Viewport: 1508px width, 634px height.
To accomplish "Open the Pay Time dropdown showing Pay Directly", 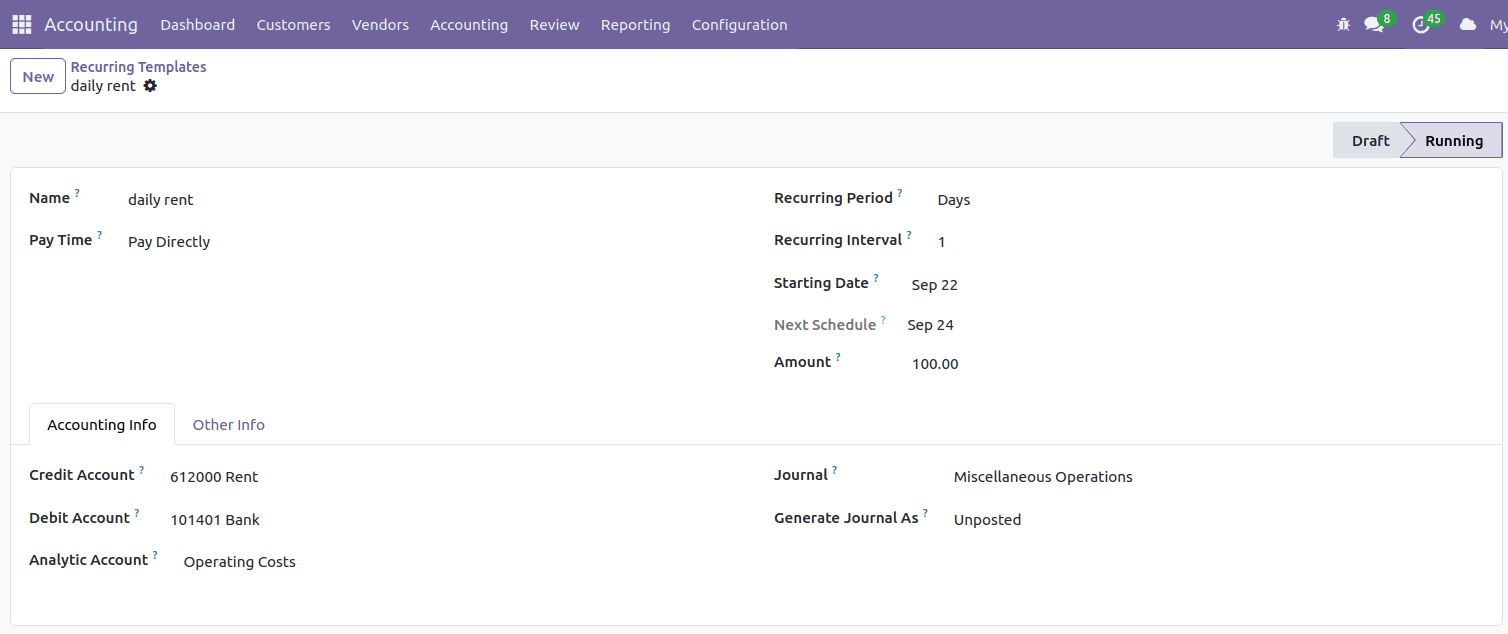I will coord(169,242).
